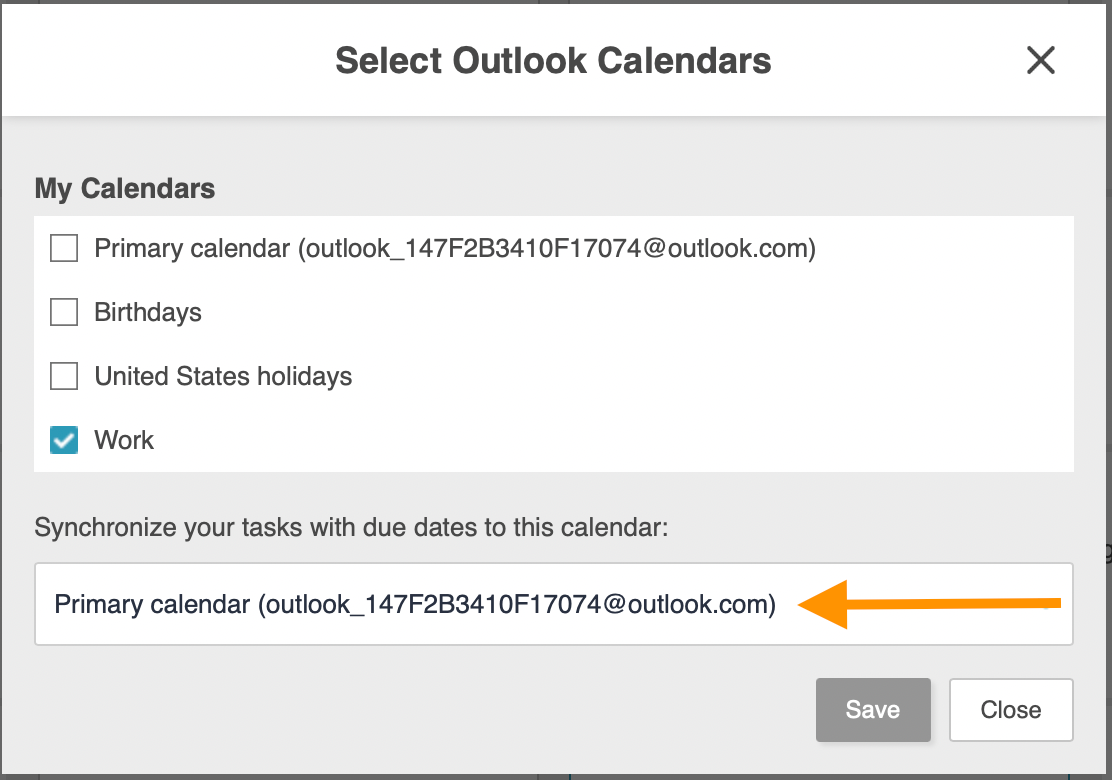Click the Select Outlook Calendars title
1112x780 pixels.
[553, 60]
